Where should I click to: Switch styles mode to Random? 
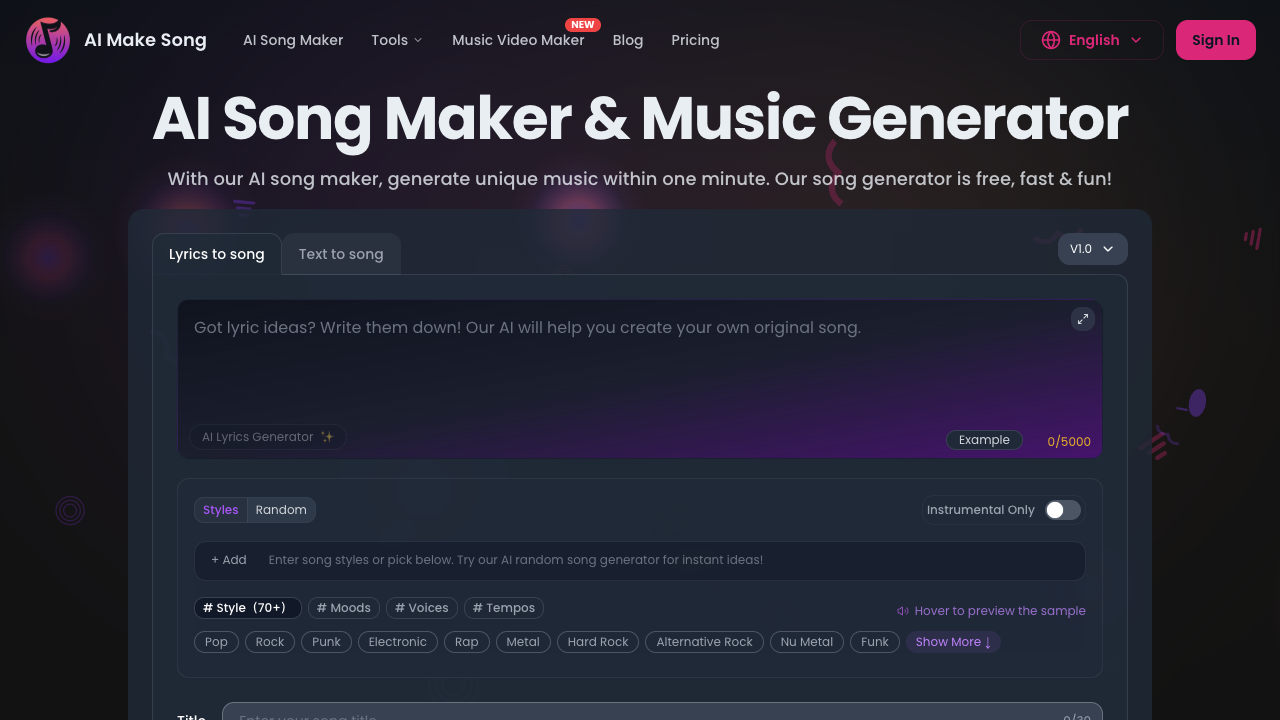point(281,510)
